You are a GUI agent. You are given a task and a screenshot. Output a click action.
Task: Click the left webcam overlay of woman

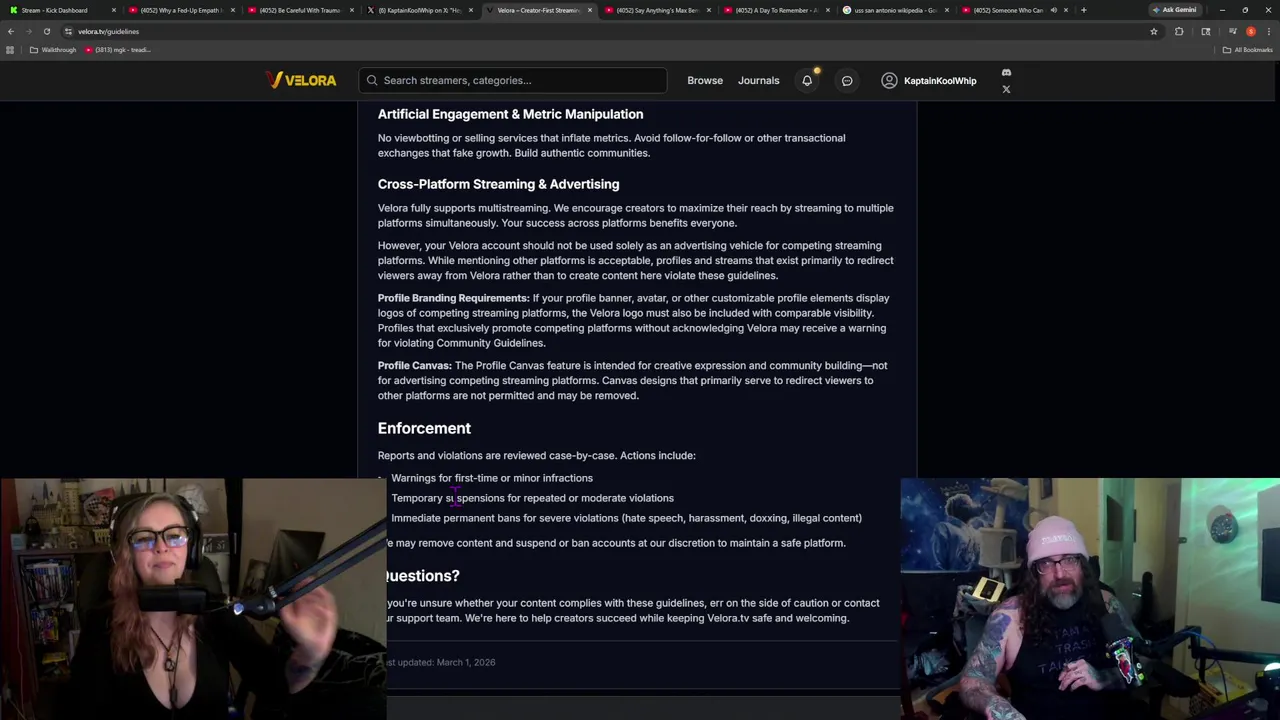(193, 599)
